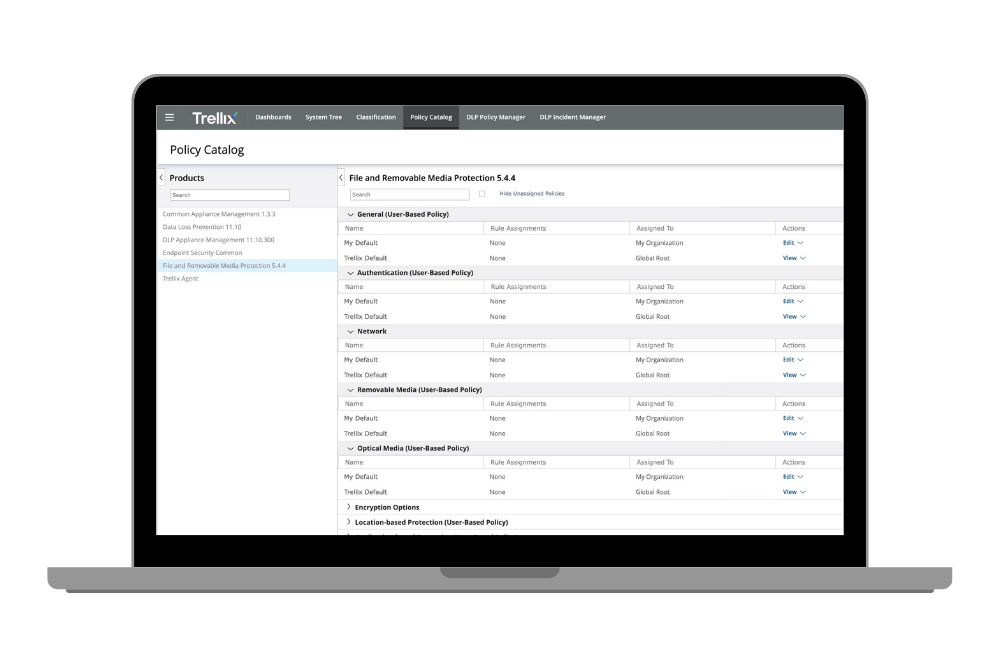Click the Trellix logo
This screenshot has height=667, width=1000.
click(215, 118)
